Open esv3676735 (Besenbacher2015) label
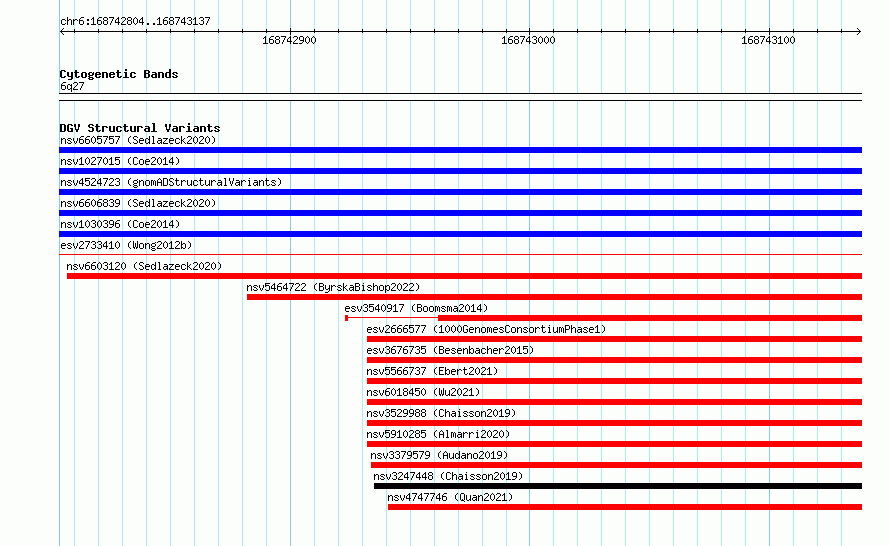The image size is (890, 546). pos(450,350)
